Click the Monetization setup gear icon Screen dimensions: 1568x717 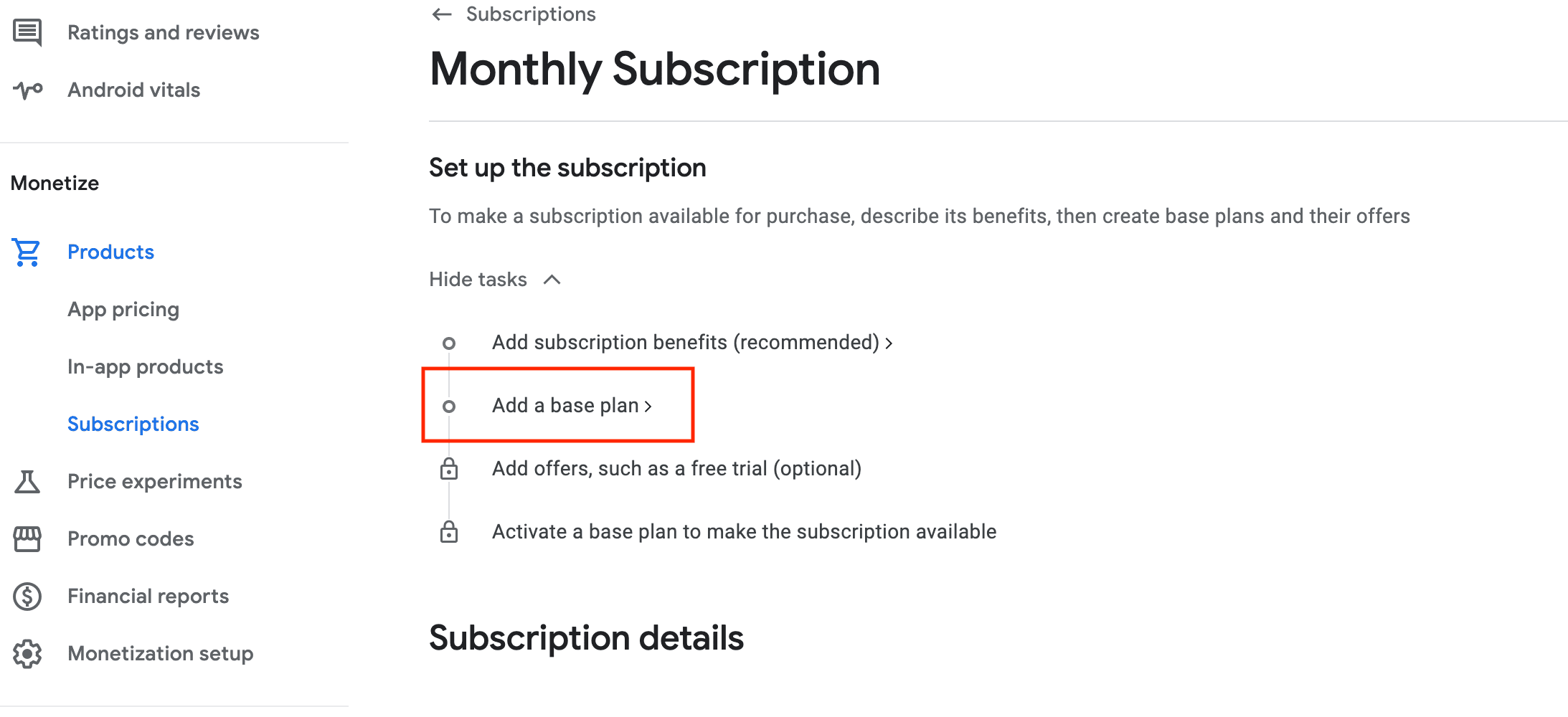click(27, 654)
